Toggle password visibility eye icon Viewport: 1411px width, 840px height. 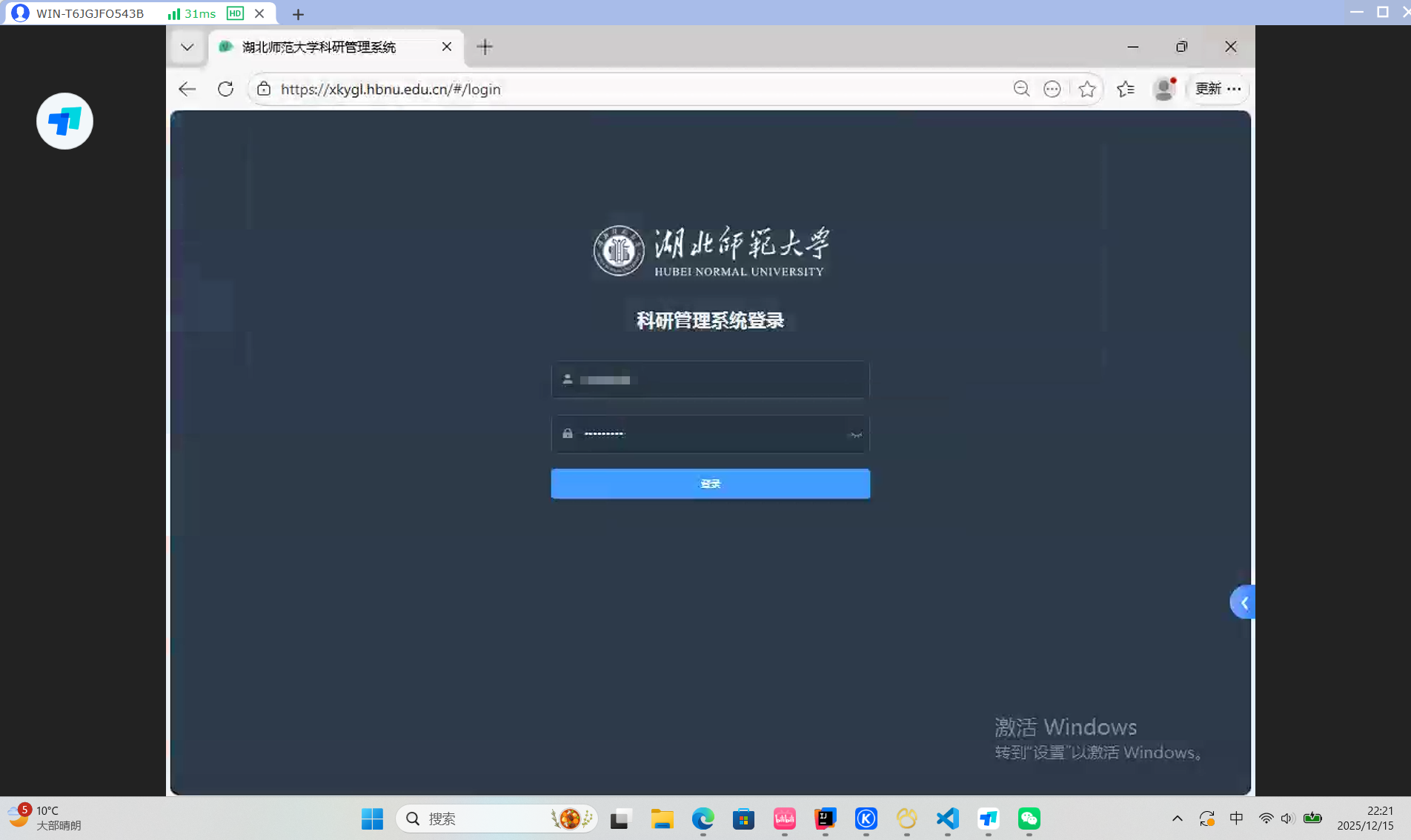coord(855,435)
